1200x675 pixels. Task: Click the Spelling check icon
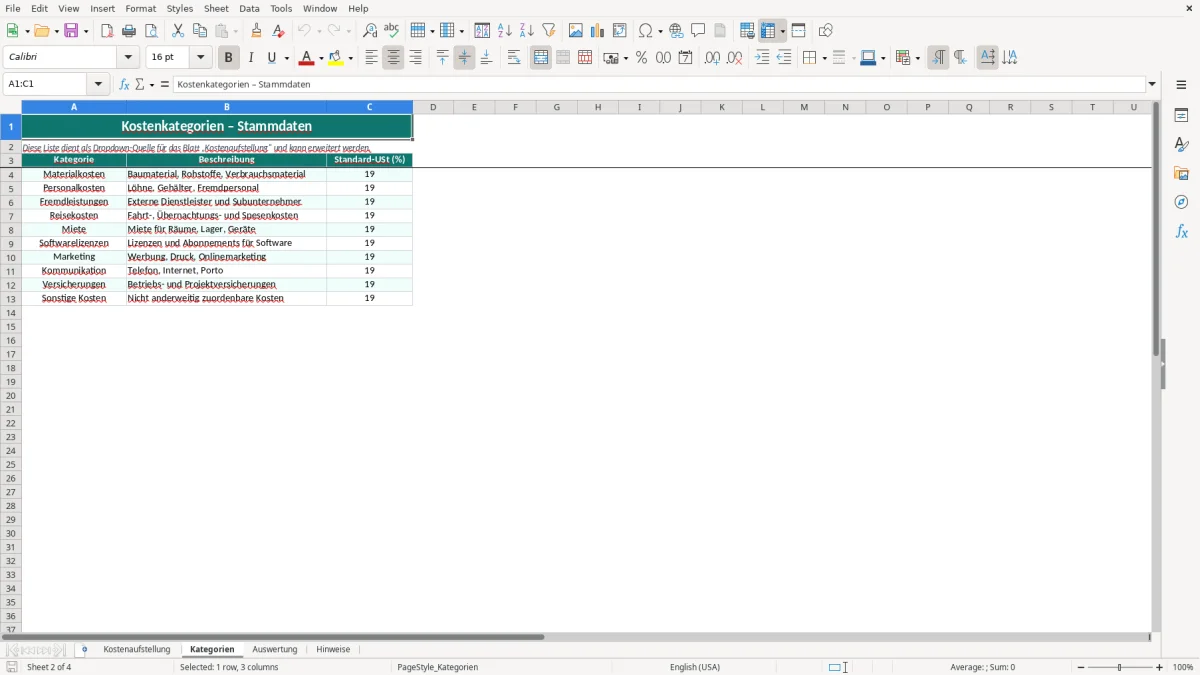point(392,31)
